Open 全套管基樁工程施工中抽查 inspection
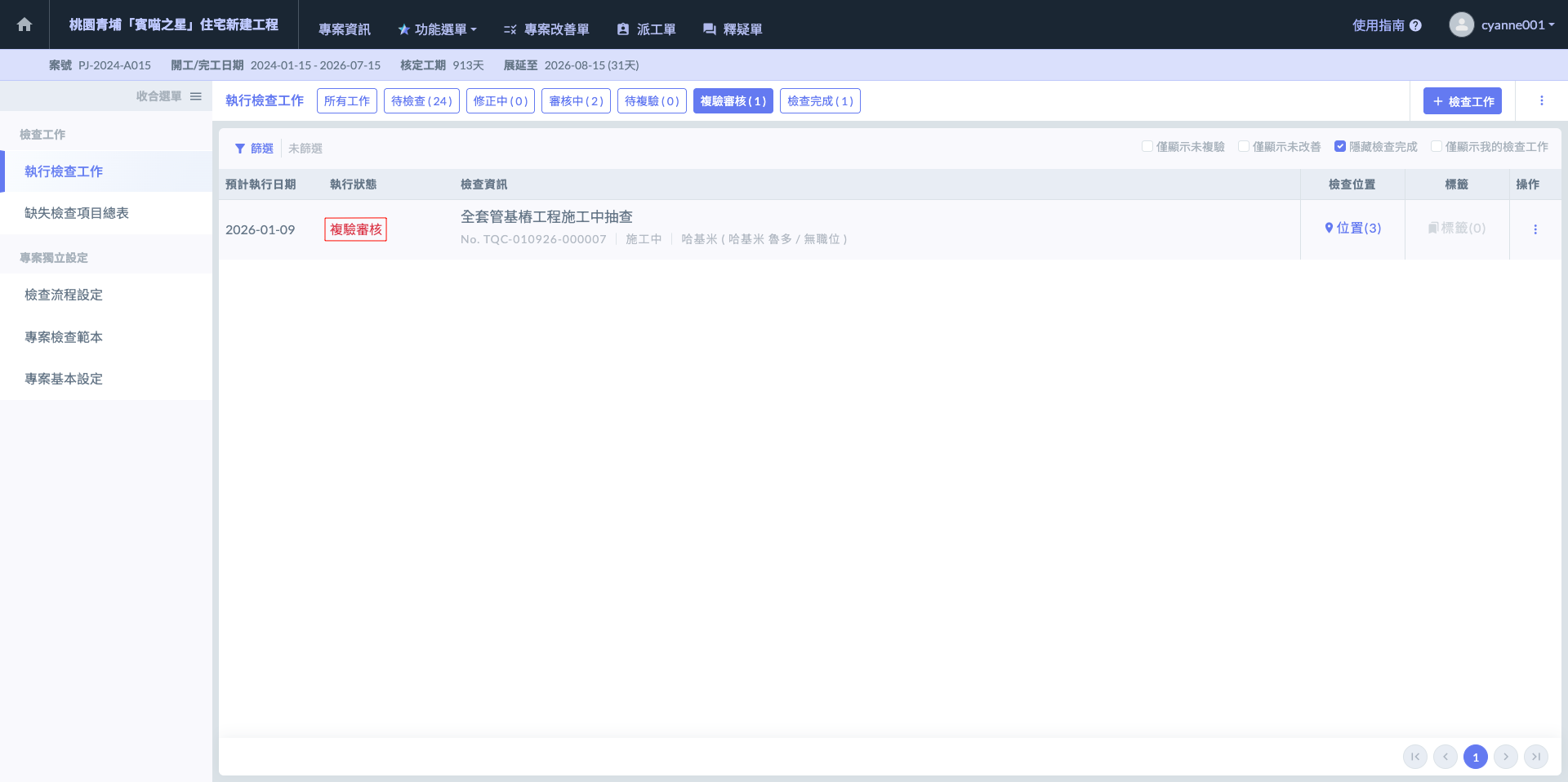 546,217
